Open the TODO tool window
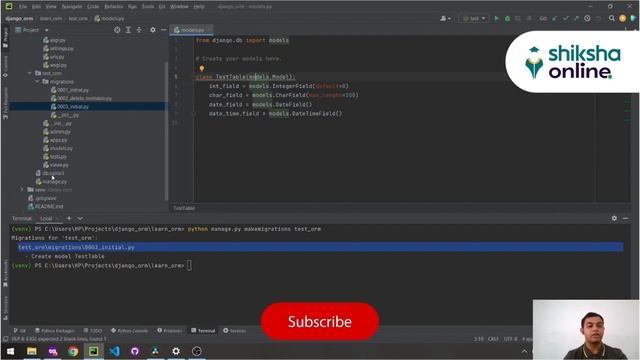The height and width of the screenshot is (360, 640). (93, 331)
